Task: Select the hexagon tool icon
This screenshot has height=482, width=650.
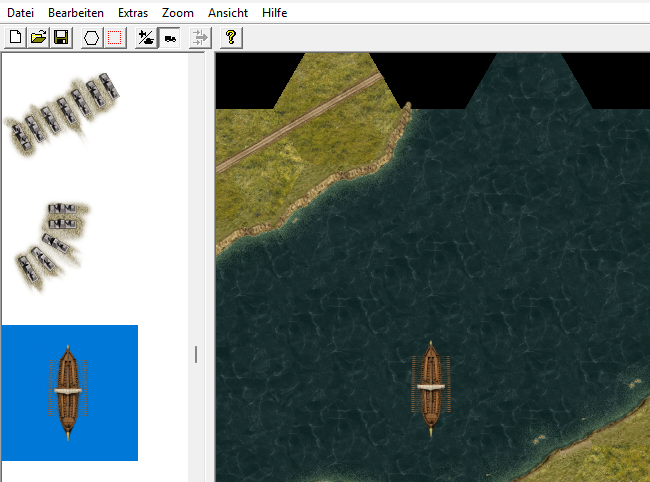Action: (92, 38)
